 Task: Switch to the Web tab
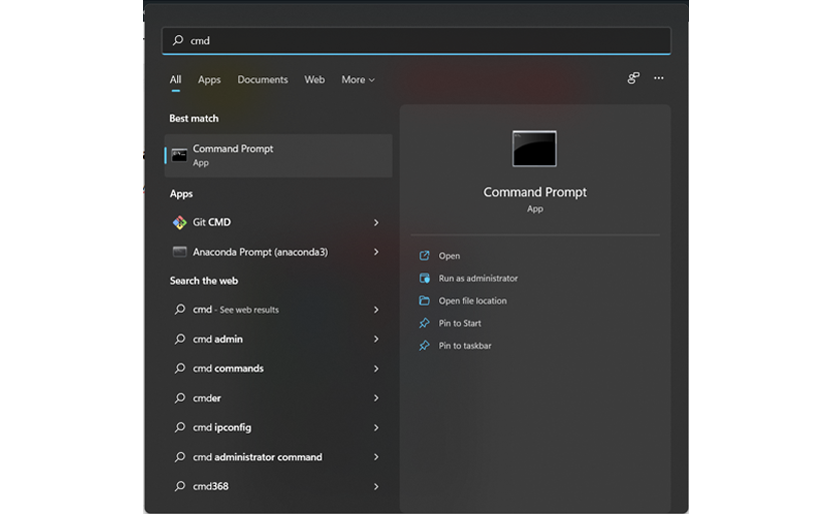click(x=314, y=80)
